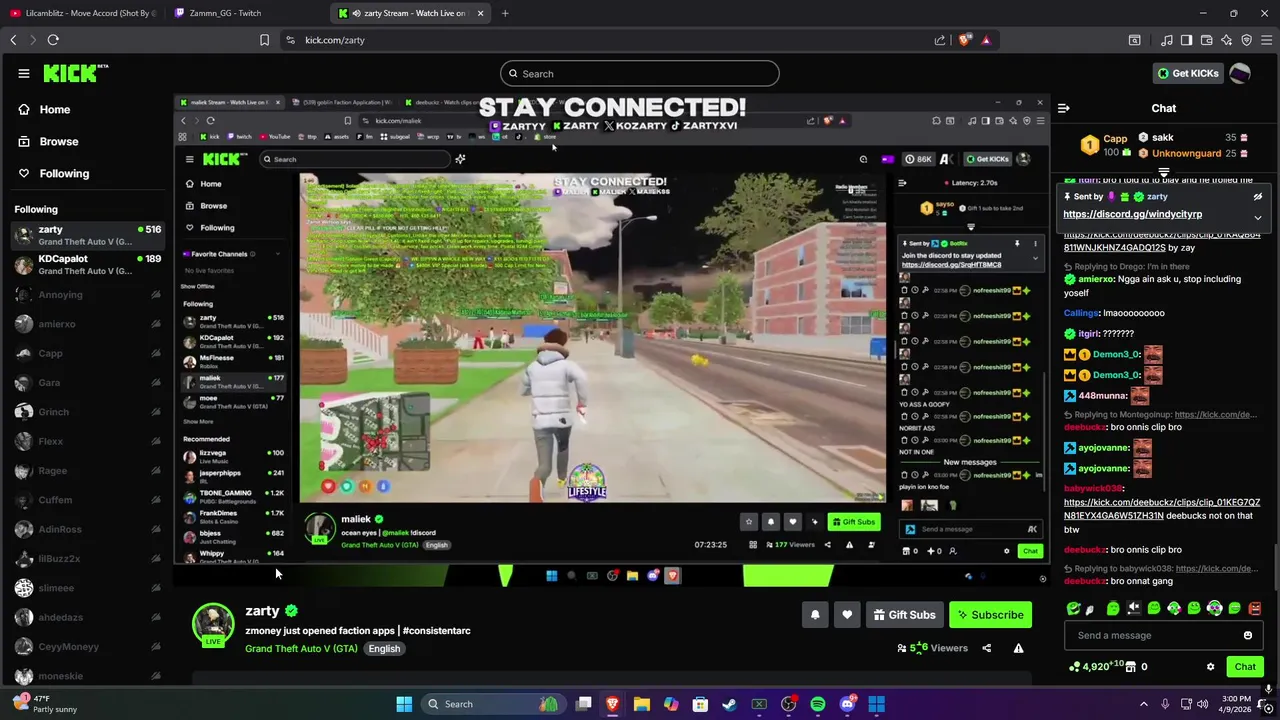Screen dimensions: 1280x720
Task: Show hidden system tray icons
Action: pos(1144,704)
